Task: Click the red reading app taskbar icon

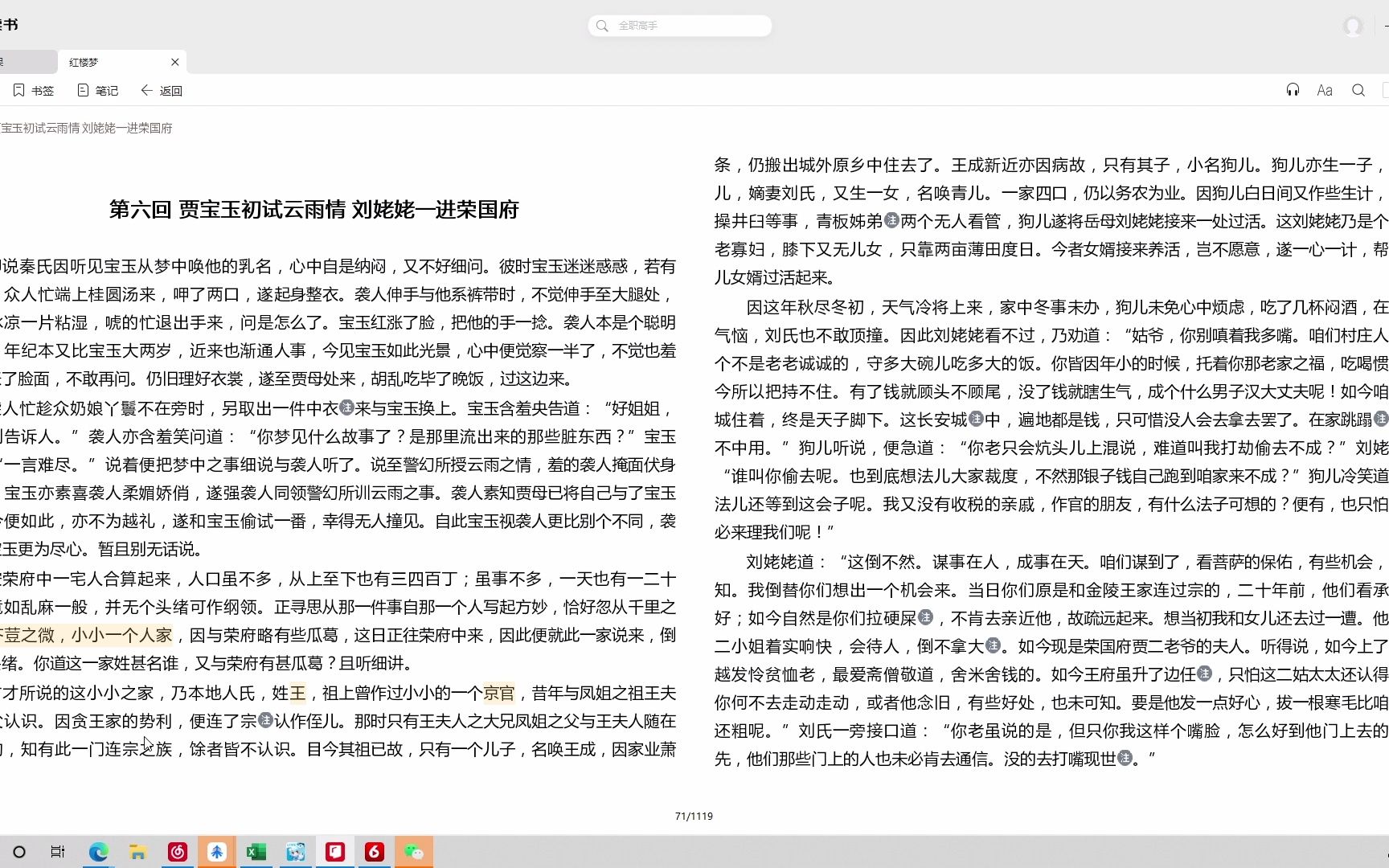Action: 335,852
